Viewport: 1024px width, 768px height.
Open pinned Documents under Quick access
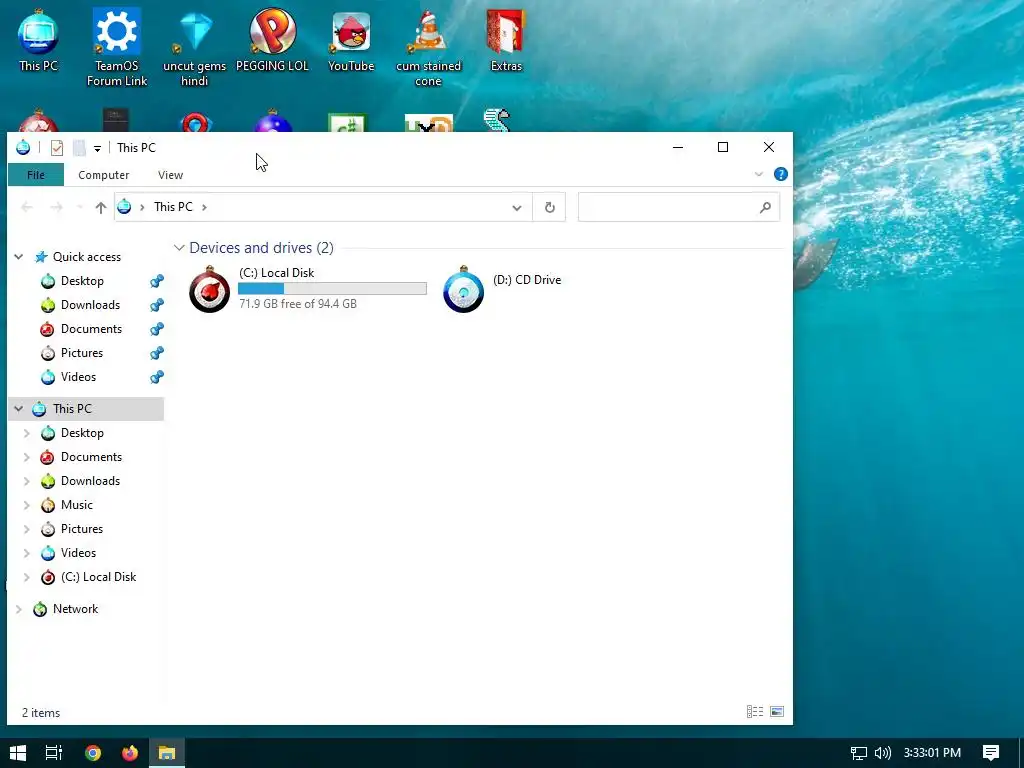point(91,329)
